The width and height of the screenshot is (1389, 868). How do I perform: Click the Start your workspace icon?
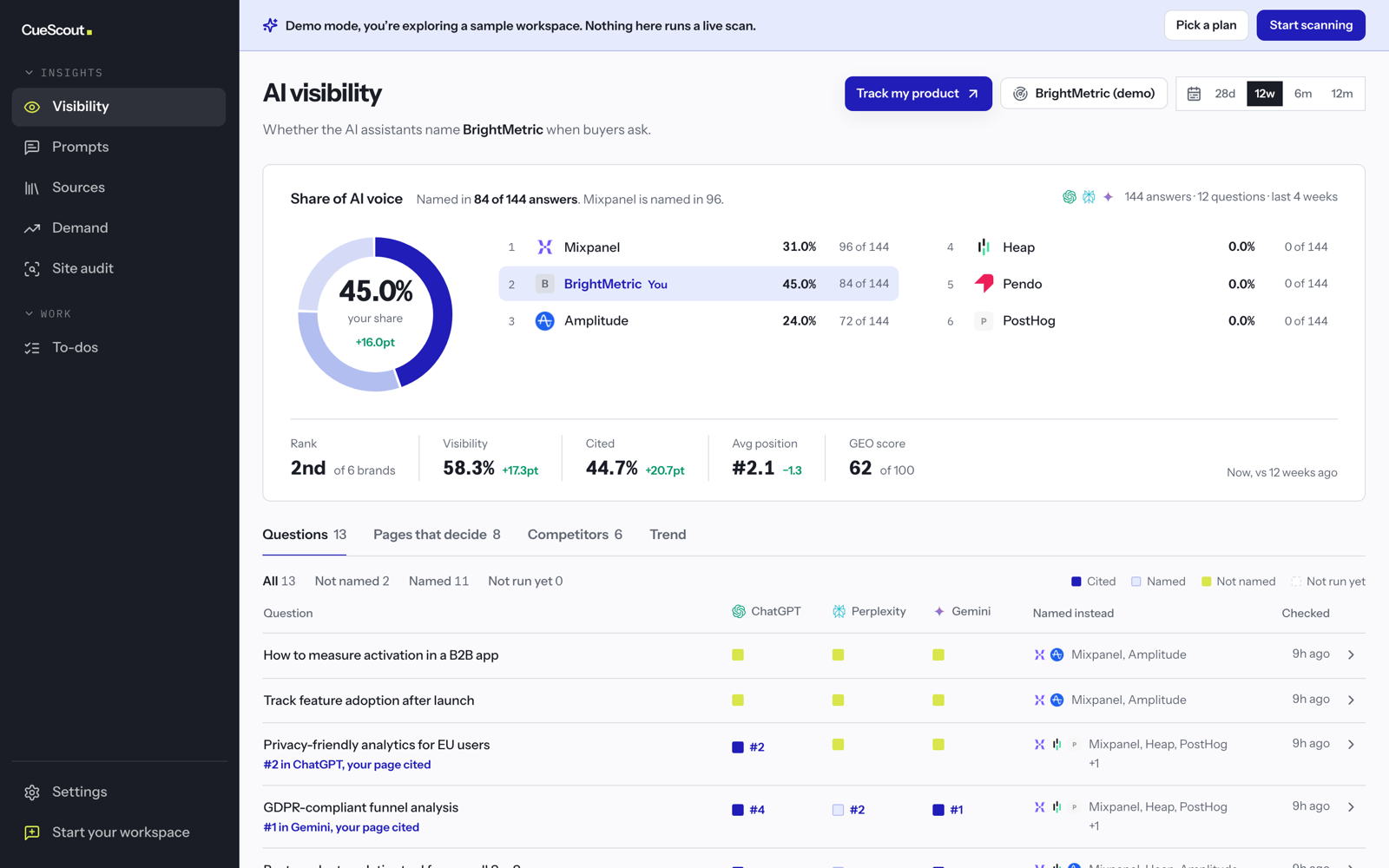point(32,832)
